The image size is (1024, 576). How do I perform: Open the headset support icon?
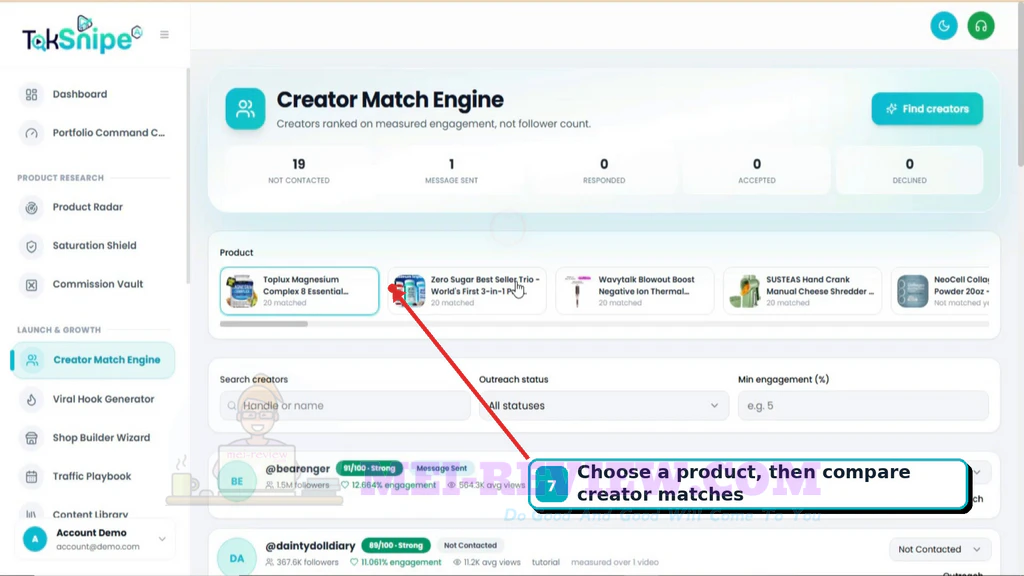click(x=980, y=26)
